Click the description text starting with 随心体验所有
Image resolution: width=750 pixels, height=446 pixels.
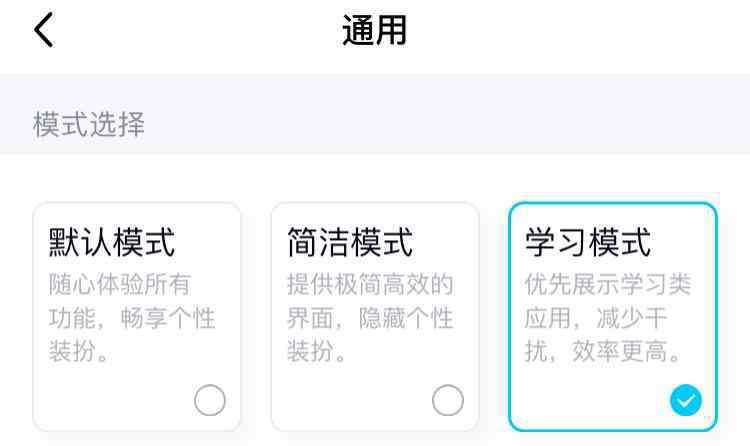coord(132,318)
